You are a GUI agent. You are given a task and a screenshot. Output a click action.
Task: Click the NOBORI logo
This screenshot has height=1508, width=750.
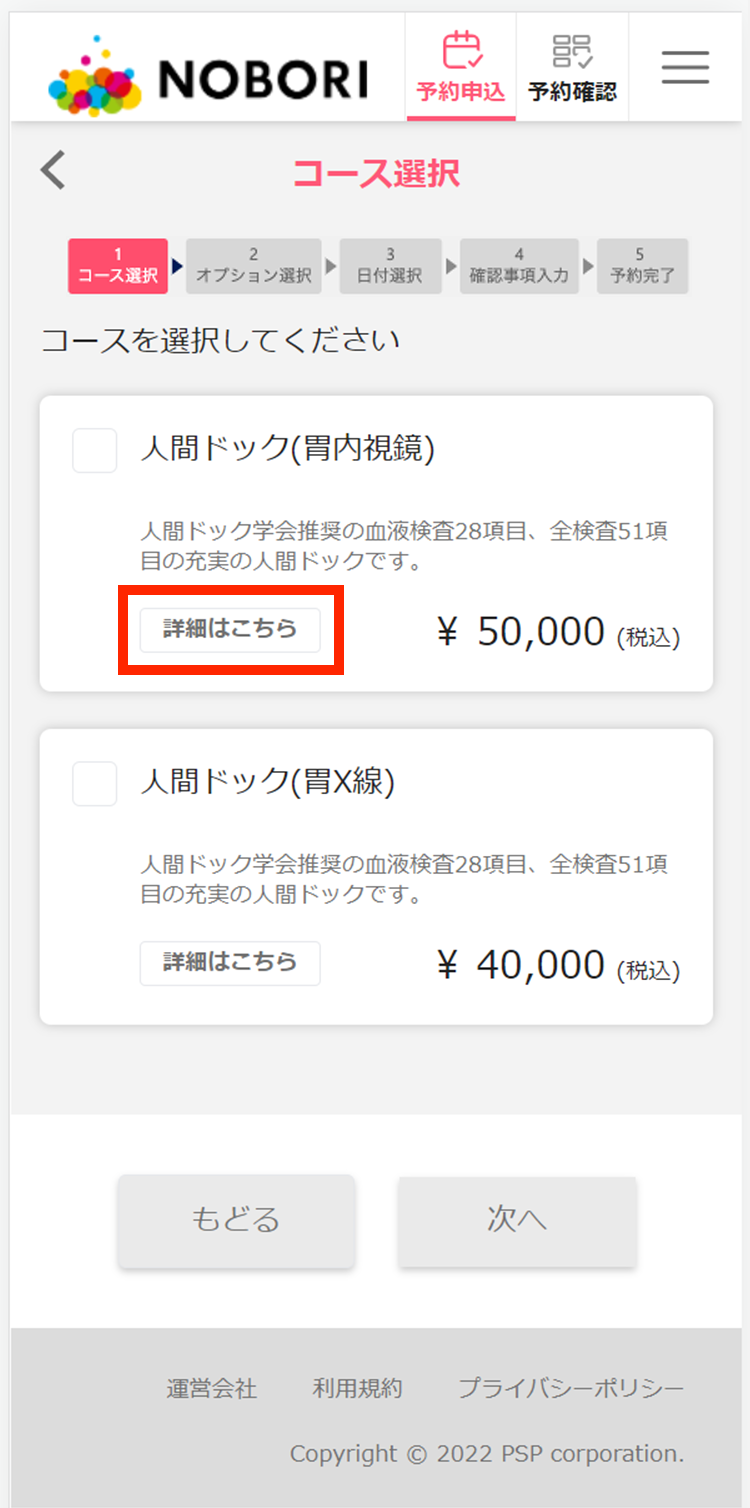208,75
